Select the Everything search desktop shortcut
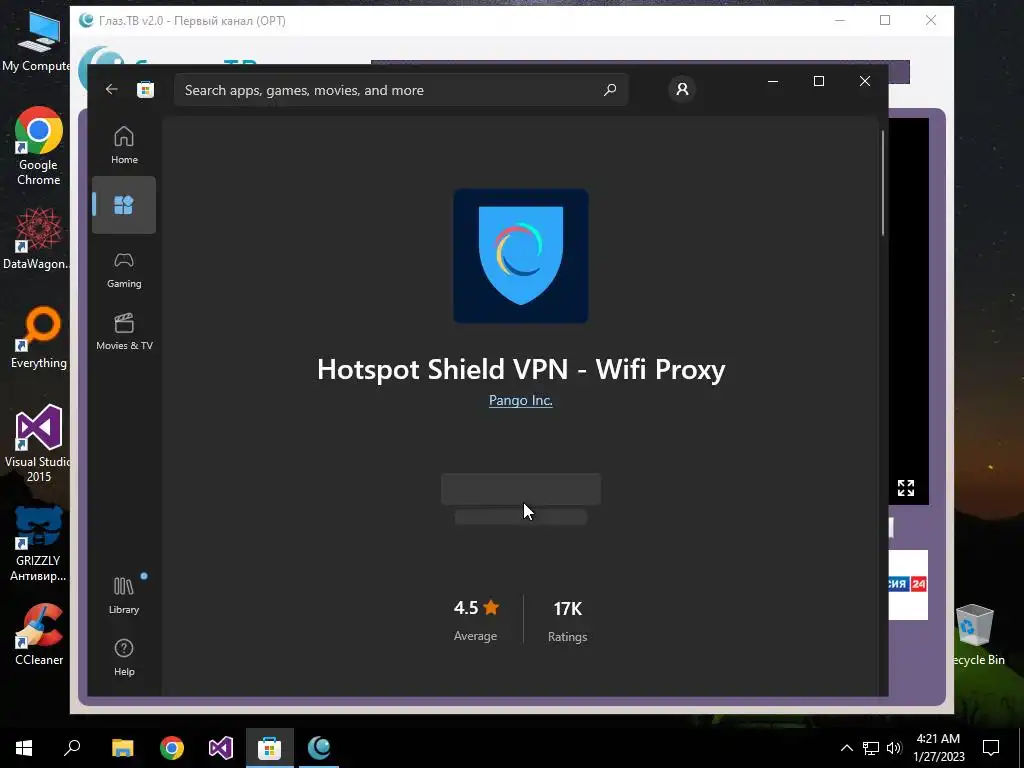The width and height of the screenshot is (1024, 768). [x=39, y=338]
